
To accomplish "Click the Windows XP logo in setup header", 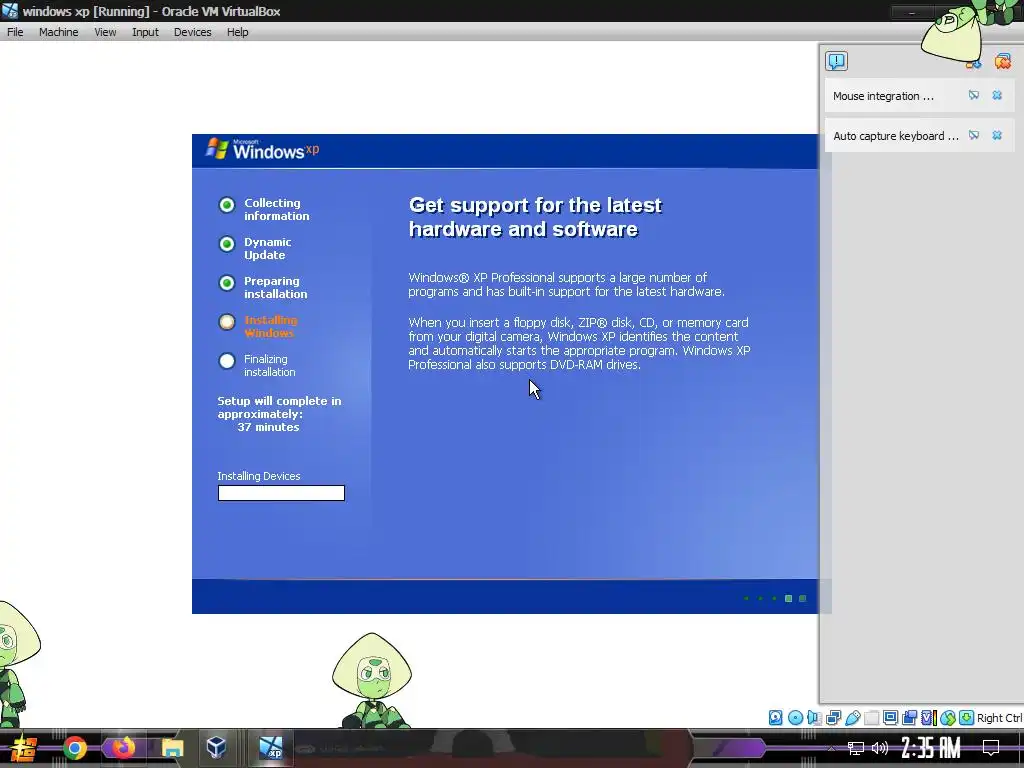I will click(262, 150).
